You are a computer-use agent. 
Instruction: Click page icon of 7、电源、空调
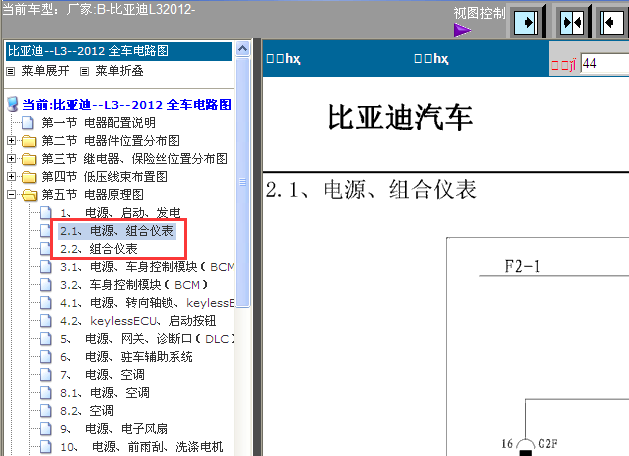point(46,375)
